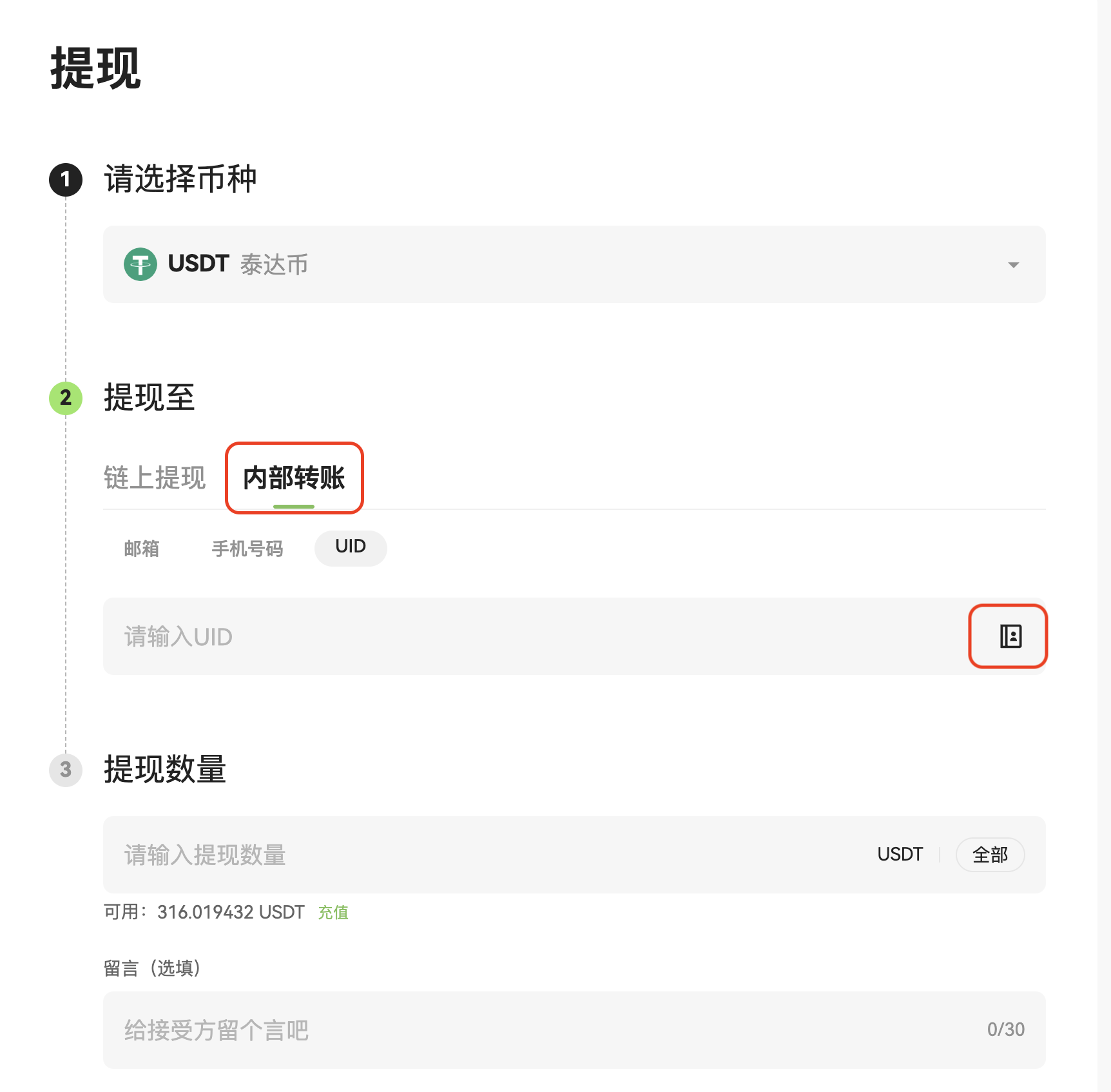The width and height of the screenshot is (1111, 1092).
Task: Choose 手机号码 as recipient type
Action: click(247, 549)
